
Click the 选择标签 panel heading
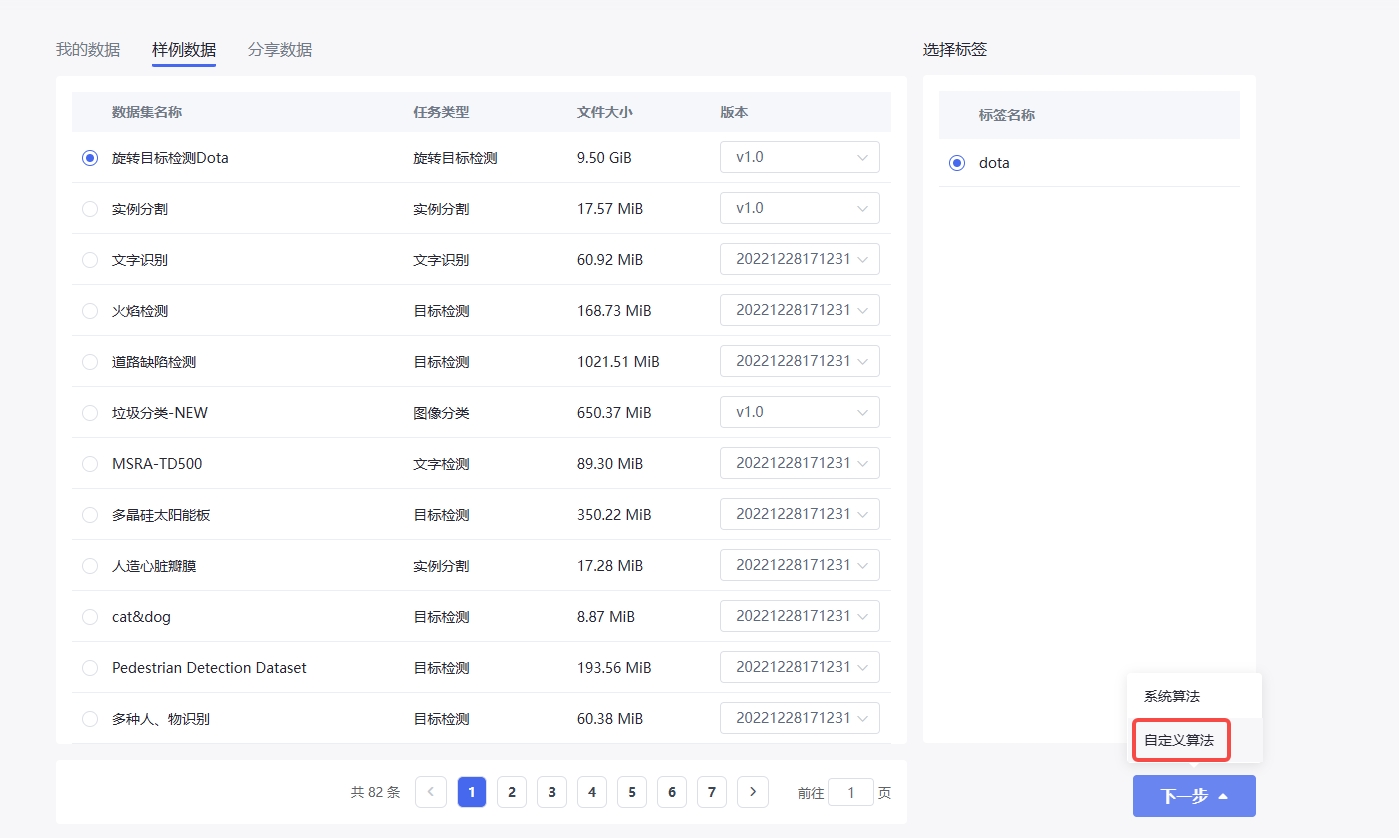coord(955,49)
